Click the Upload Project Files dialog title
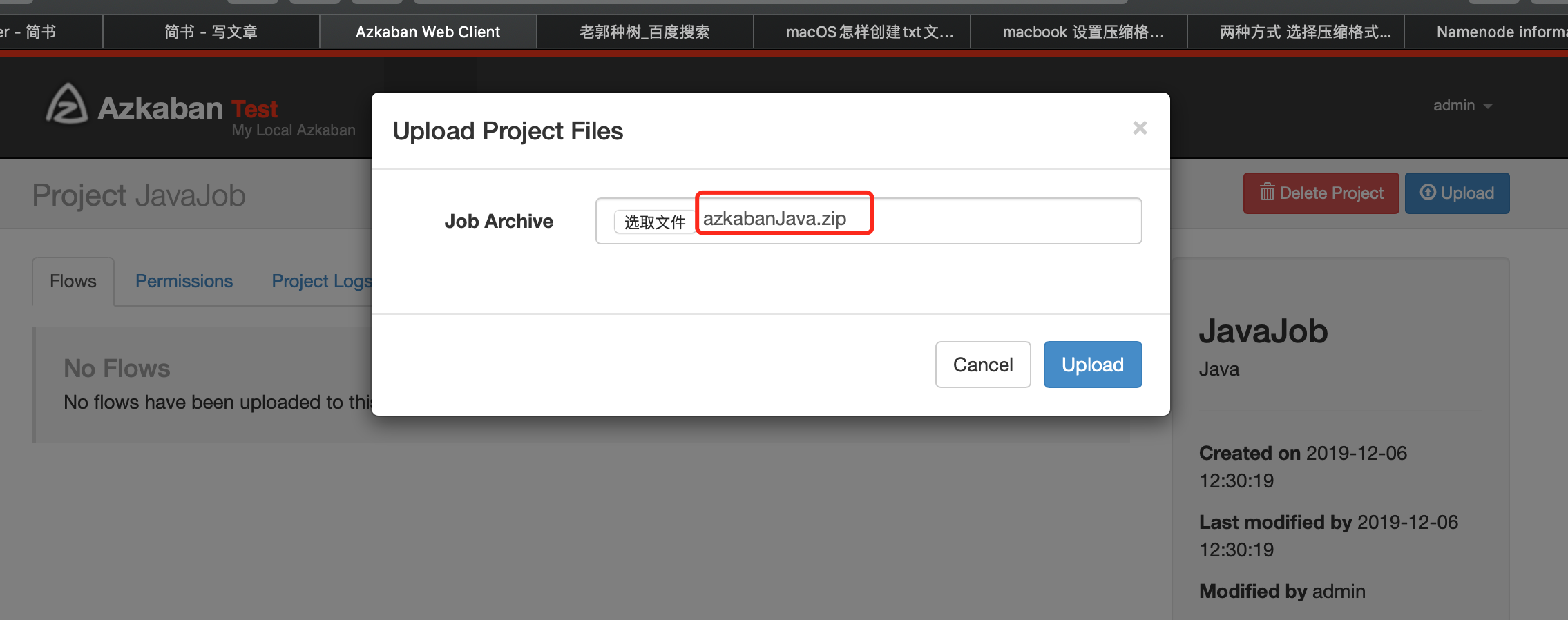Viewport: 1568px width, 620px height. coord(508,131)
